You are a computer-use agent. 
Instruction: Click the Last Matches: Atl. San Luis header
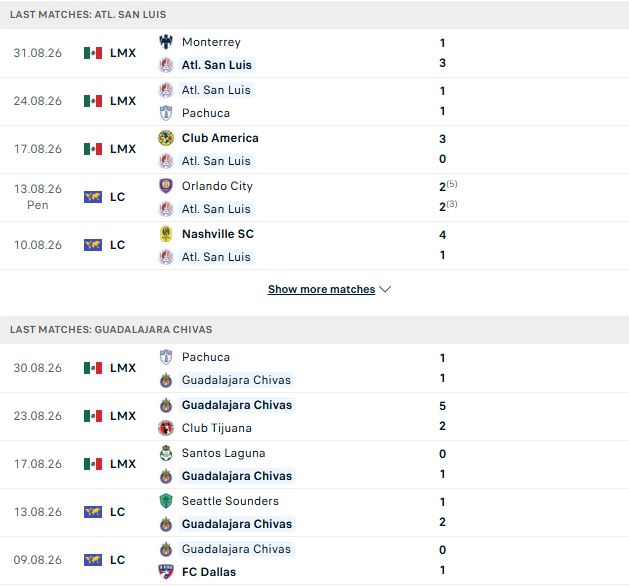click(88, 14)
